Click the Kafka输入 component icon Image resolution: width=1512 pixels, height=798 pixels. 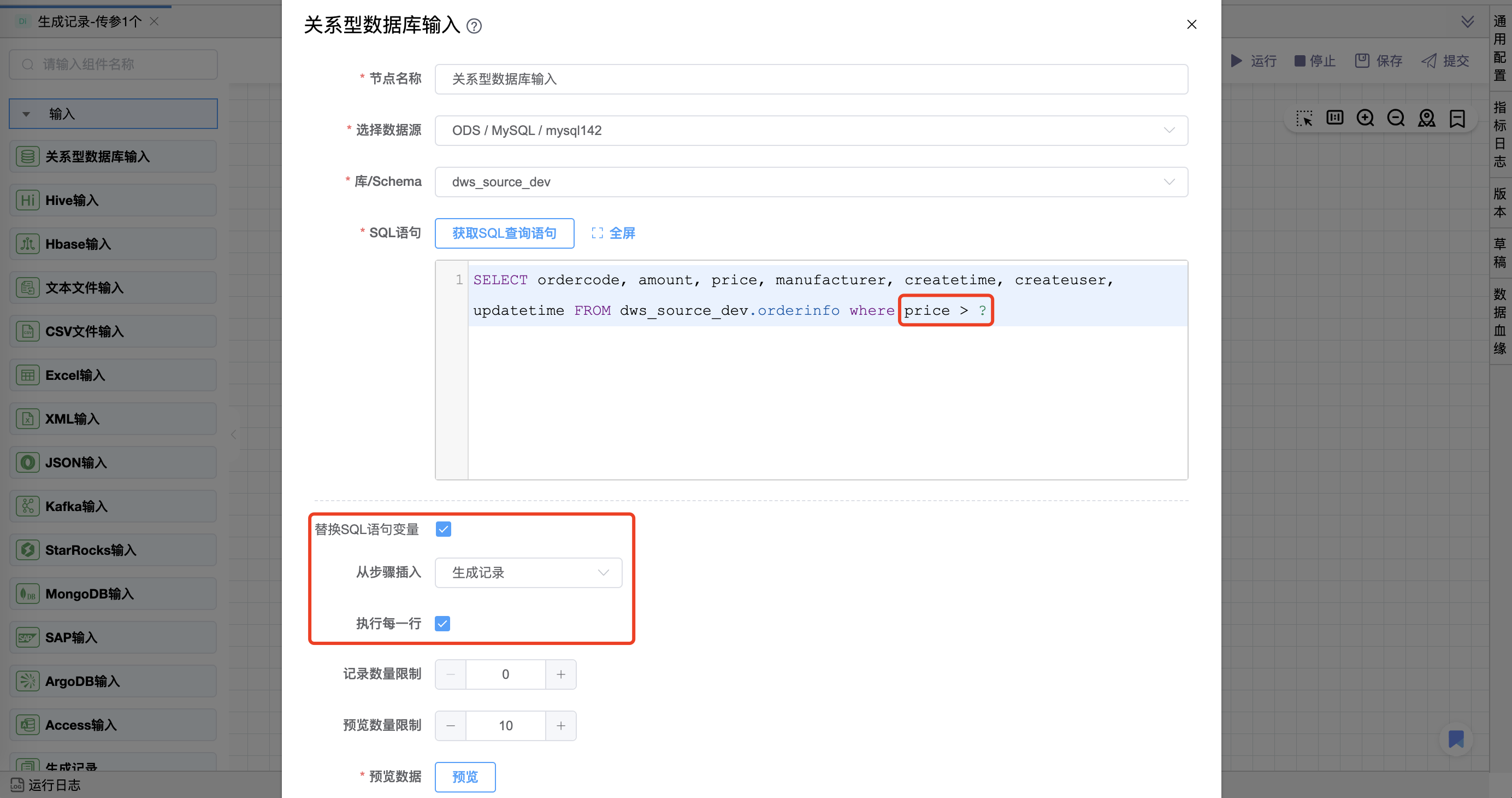point(28,506)
